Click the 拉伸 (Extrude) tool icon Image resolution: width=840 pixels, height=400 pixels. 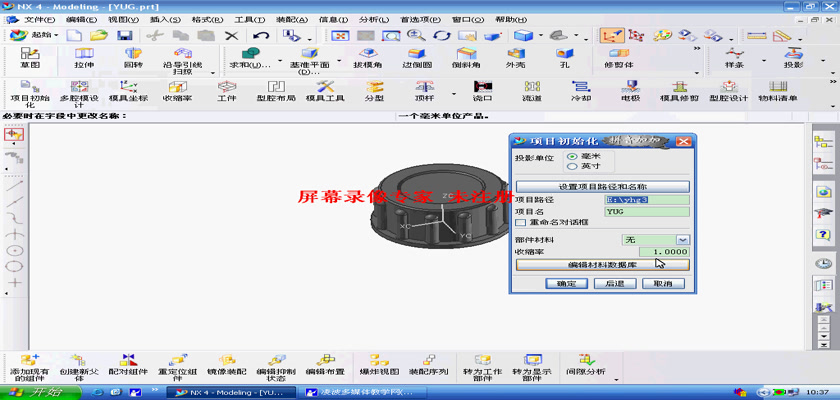pyautogui.click(x=84, y=57)
